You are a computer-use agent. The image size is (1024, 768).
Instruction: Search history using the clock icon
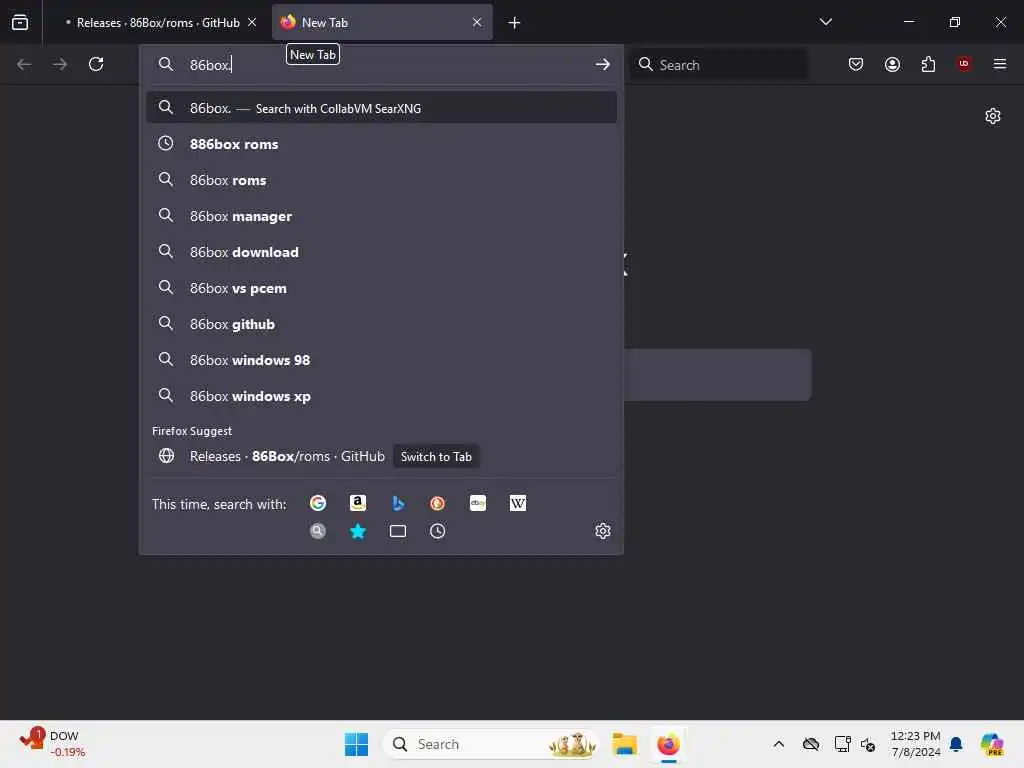[x=438, y=531]
